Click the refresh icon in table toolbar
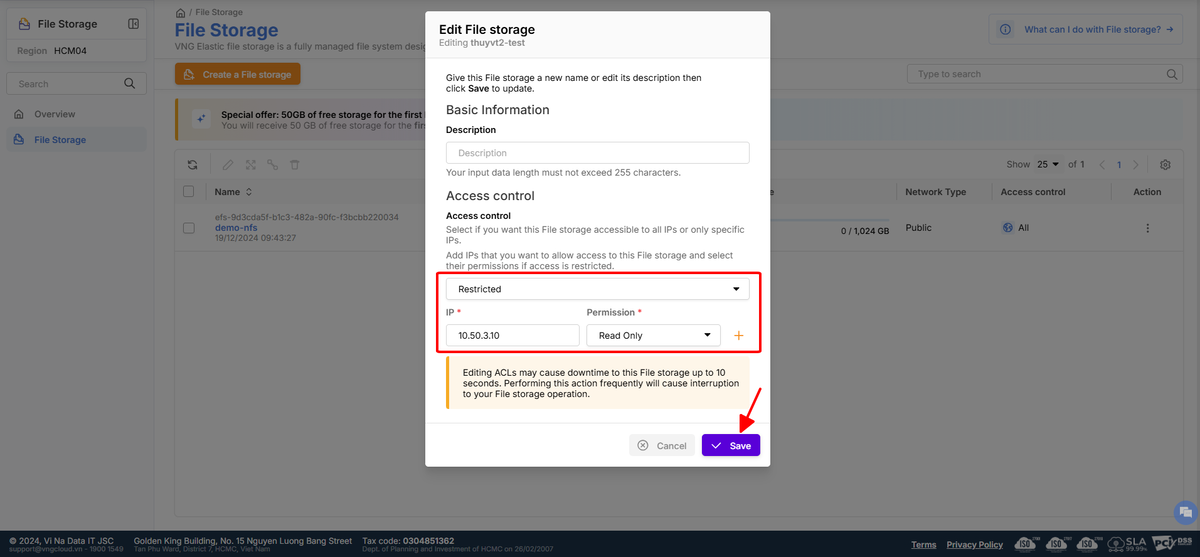 pos(192,165)
